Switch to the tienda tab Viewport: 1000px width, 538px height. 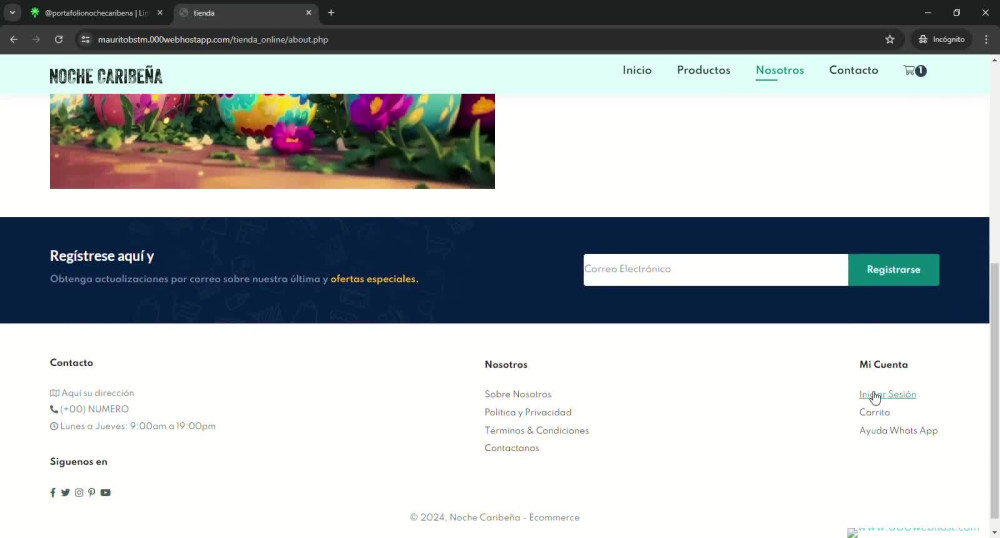pos(246,13)
